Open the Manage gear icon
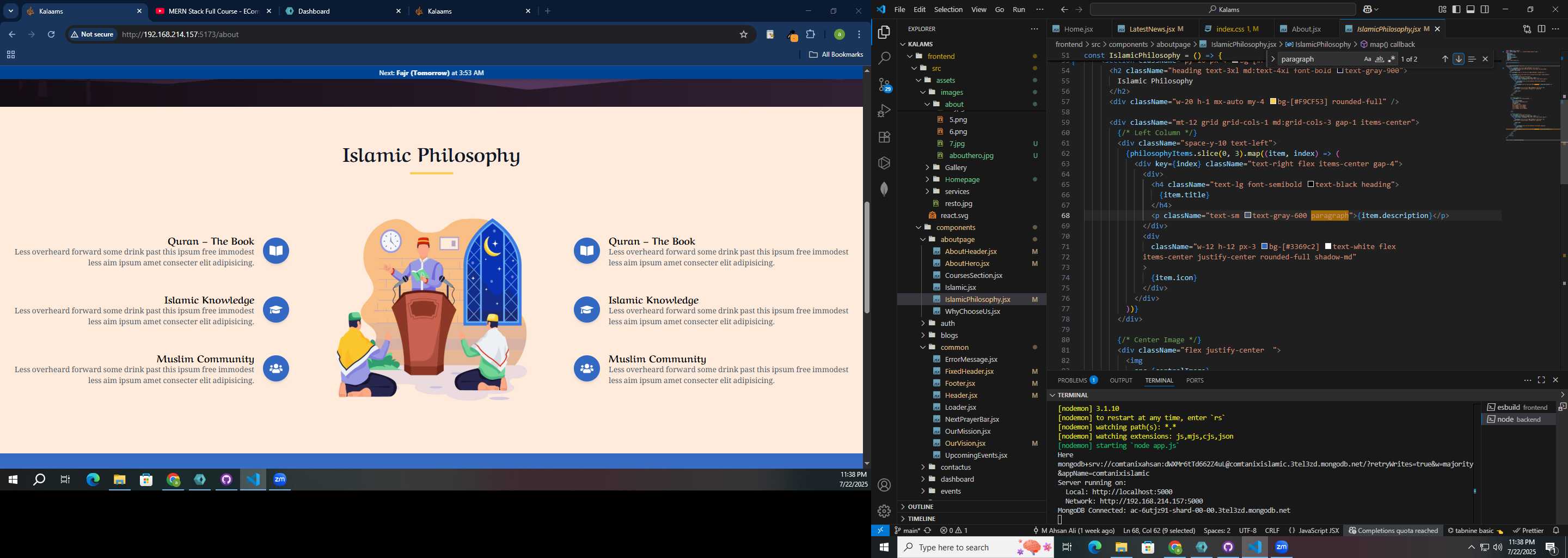The image size is (1568, 558). tap(884, 511)
